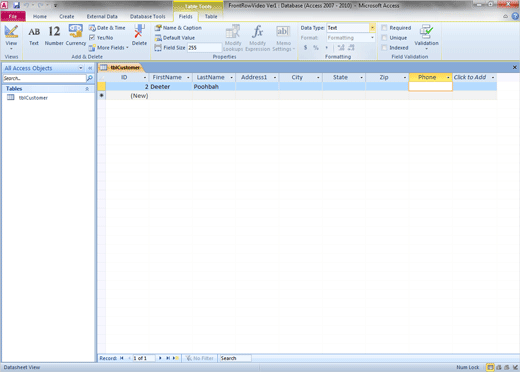This screenshot has height=372, width=520.
Task: Apply currency dollar sign format
Action: (305, 48)
